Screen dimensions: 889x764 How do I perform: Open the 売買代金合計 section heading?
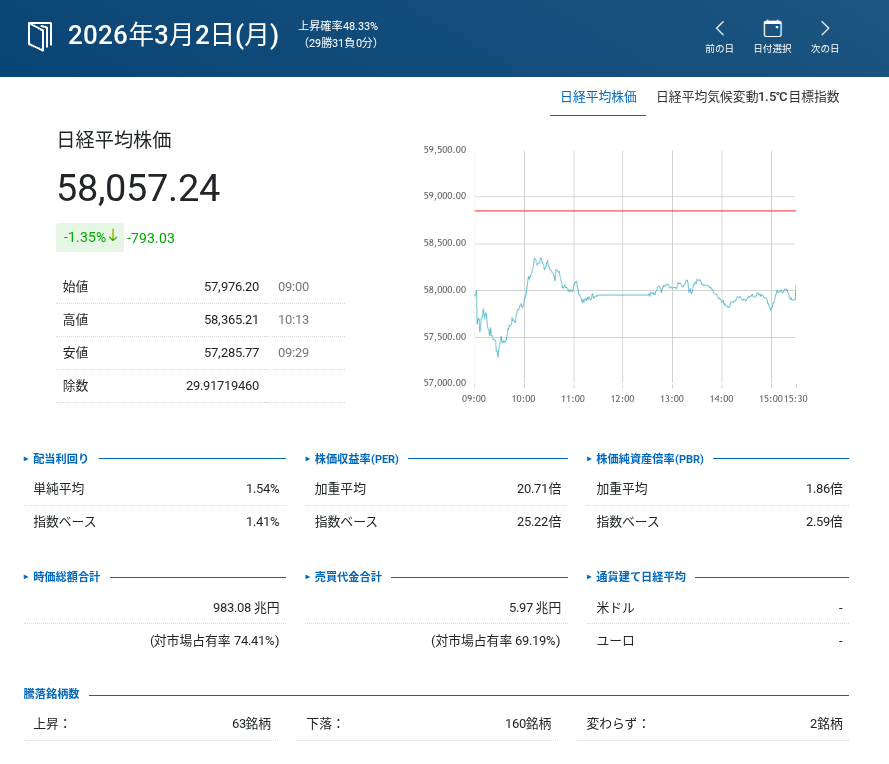coord(348,577)
